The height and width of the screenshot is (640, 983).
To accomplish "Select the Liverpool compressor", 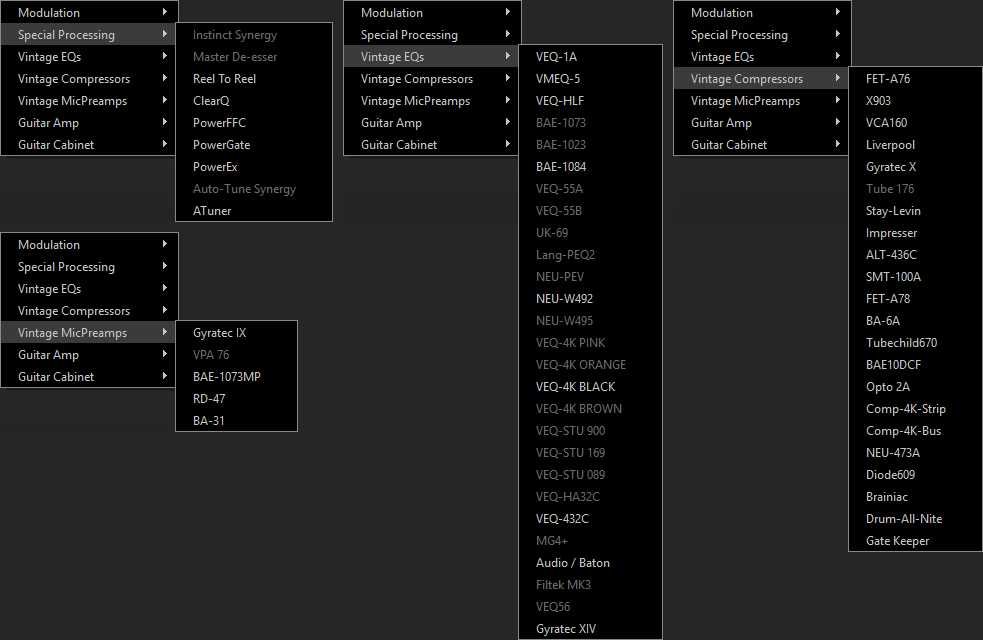I will 915,145.
